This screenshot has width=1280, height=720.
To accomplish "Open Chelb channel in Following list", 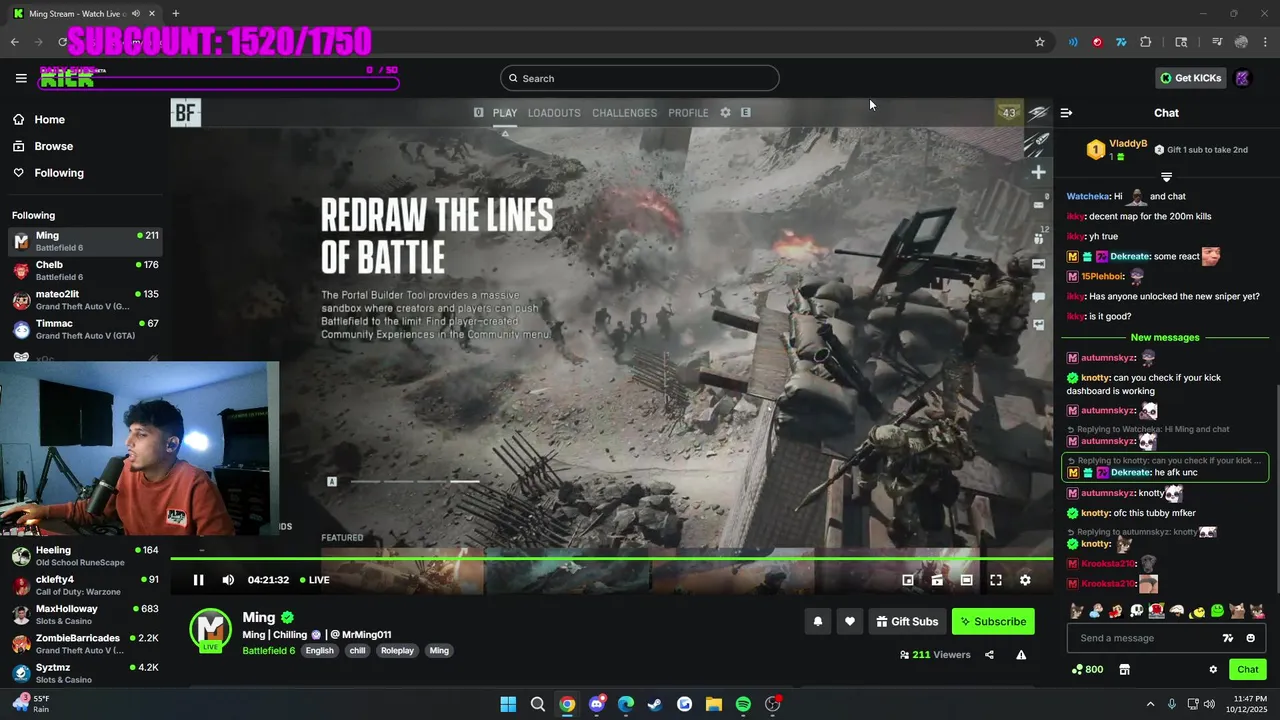I will [x=85, y=271].
